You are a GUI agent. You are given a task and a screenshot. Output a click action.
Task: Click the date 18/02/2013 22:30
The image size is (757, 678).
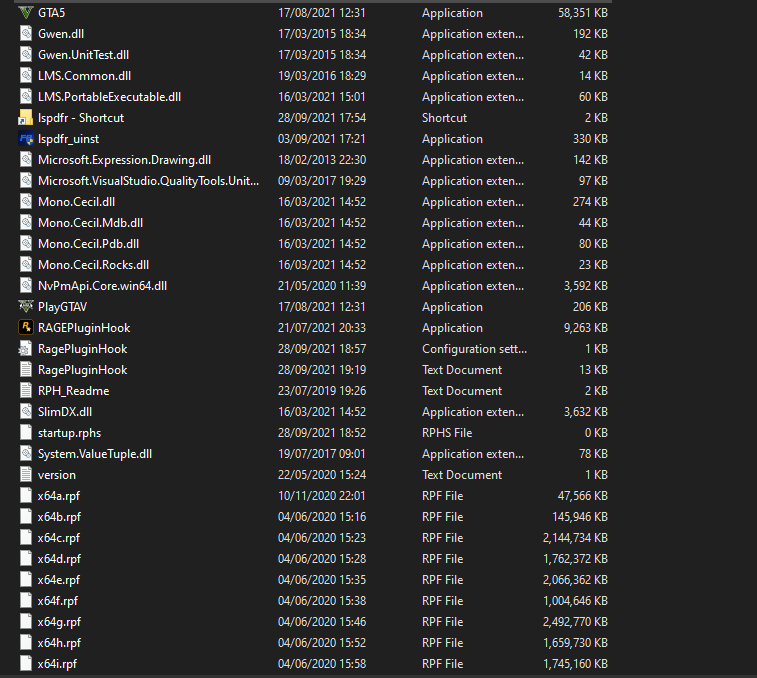(322, 160)
